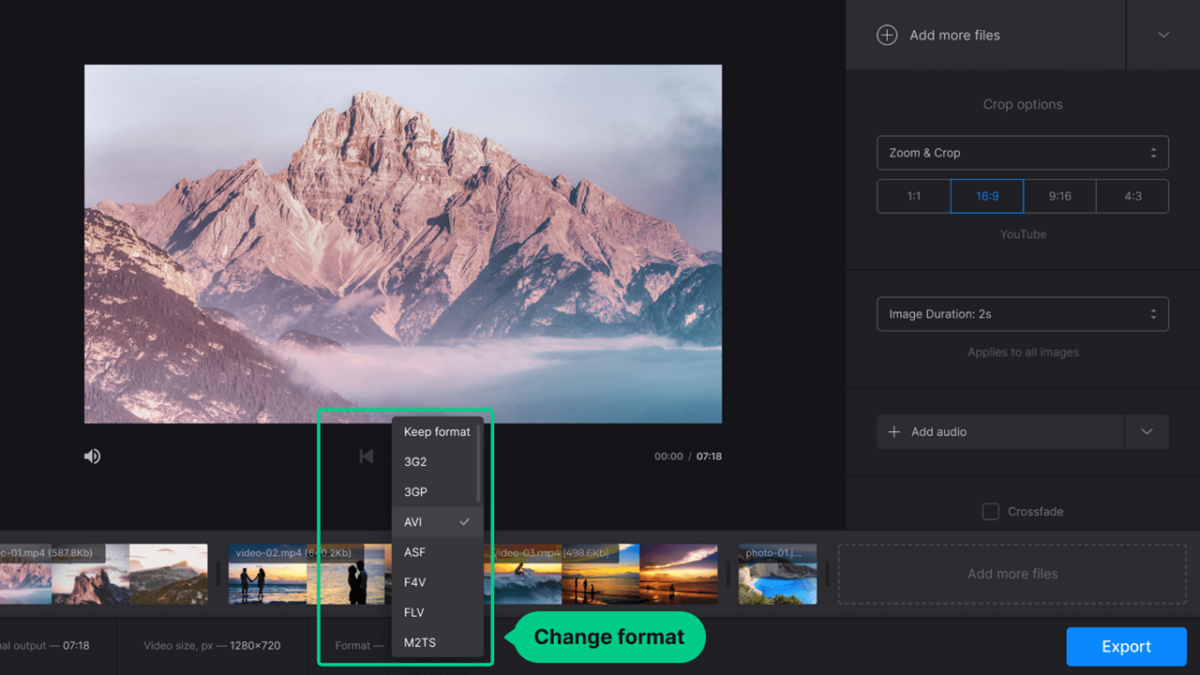The image size is (1200, 675).
Task: Select the 4:3 aspect ratio
Action: (1132, 196)
